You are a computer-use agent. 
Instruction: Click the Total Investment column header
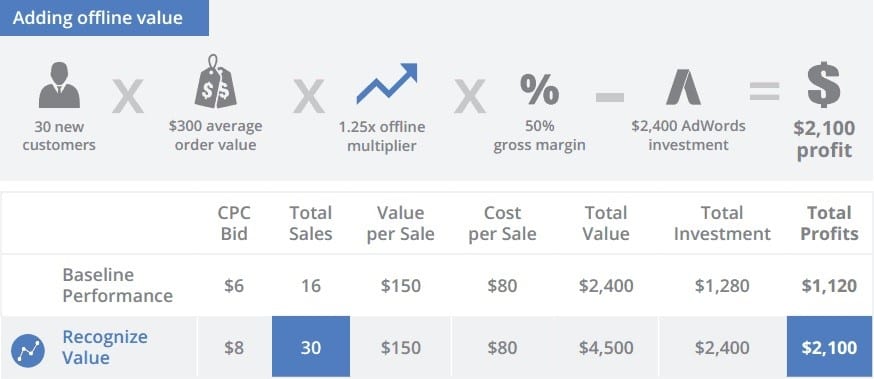click(722, 223)
